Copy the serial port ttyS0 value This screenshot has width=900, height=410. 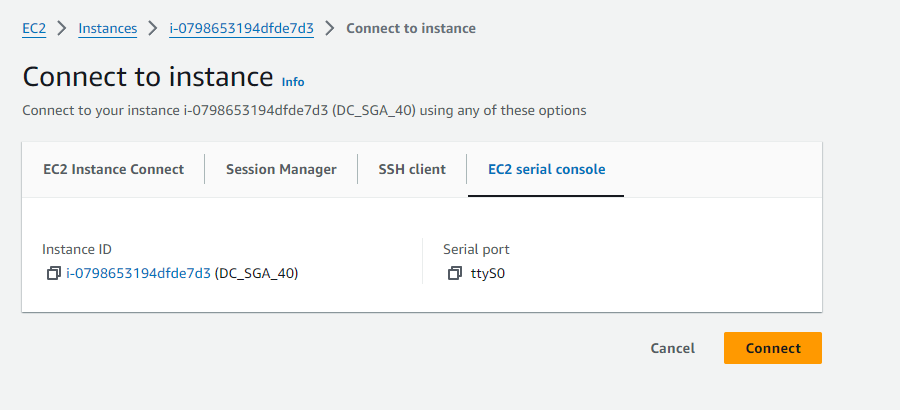pos(455,273)
